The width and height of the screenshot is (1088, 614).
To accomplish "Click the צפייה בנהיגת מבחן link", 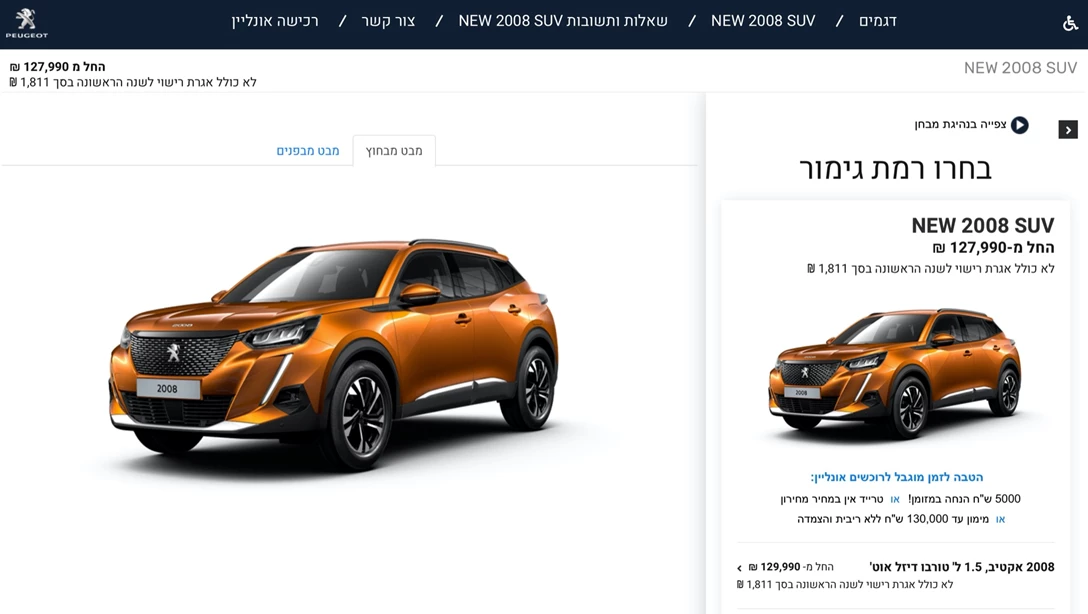I will pos(960,124).
